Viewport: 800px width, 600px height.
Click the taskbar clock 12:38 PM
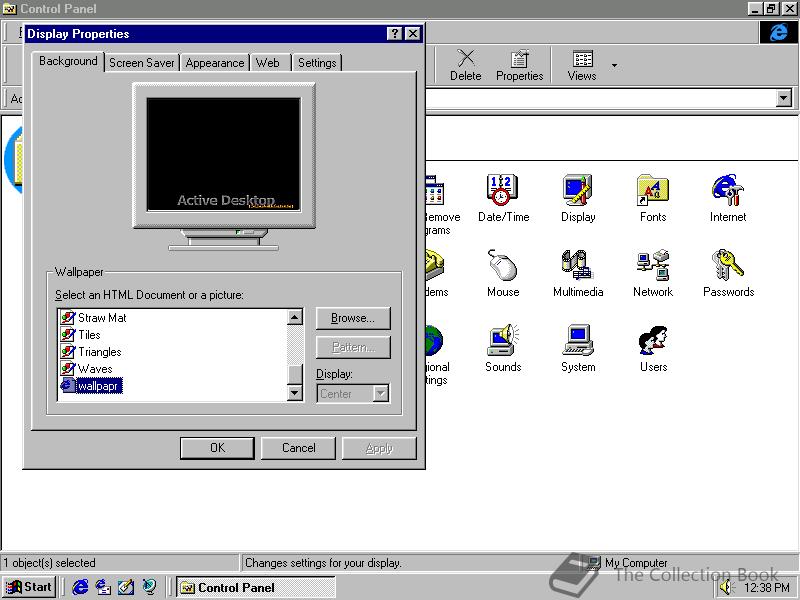point(767,588)
